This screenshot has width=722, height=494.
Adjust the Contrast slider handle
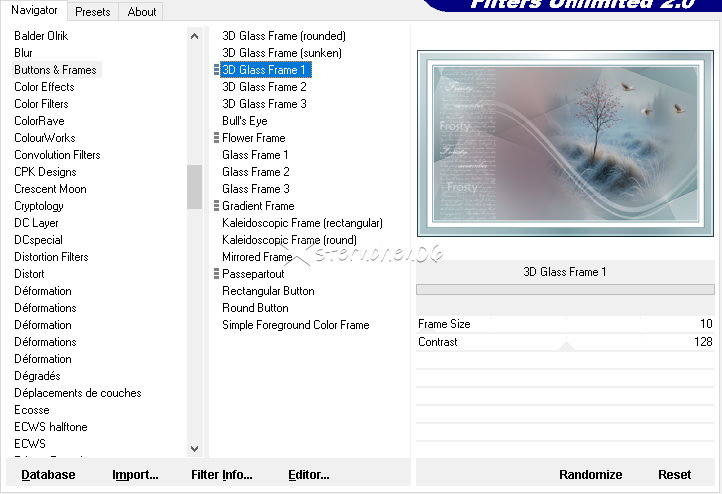tap(566, 347)
